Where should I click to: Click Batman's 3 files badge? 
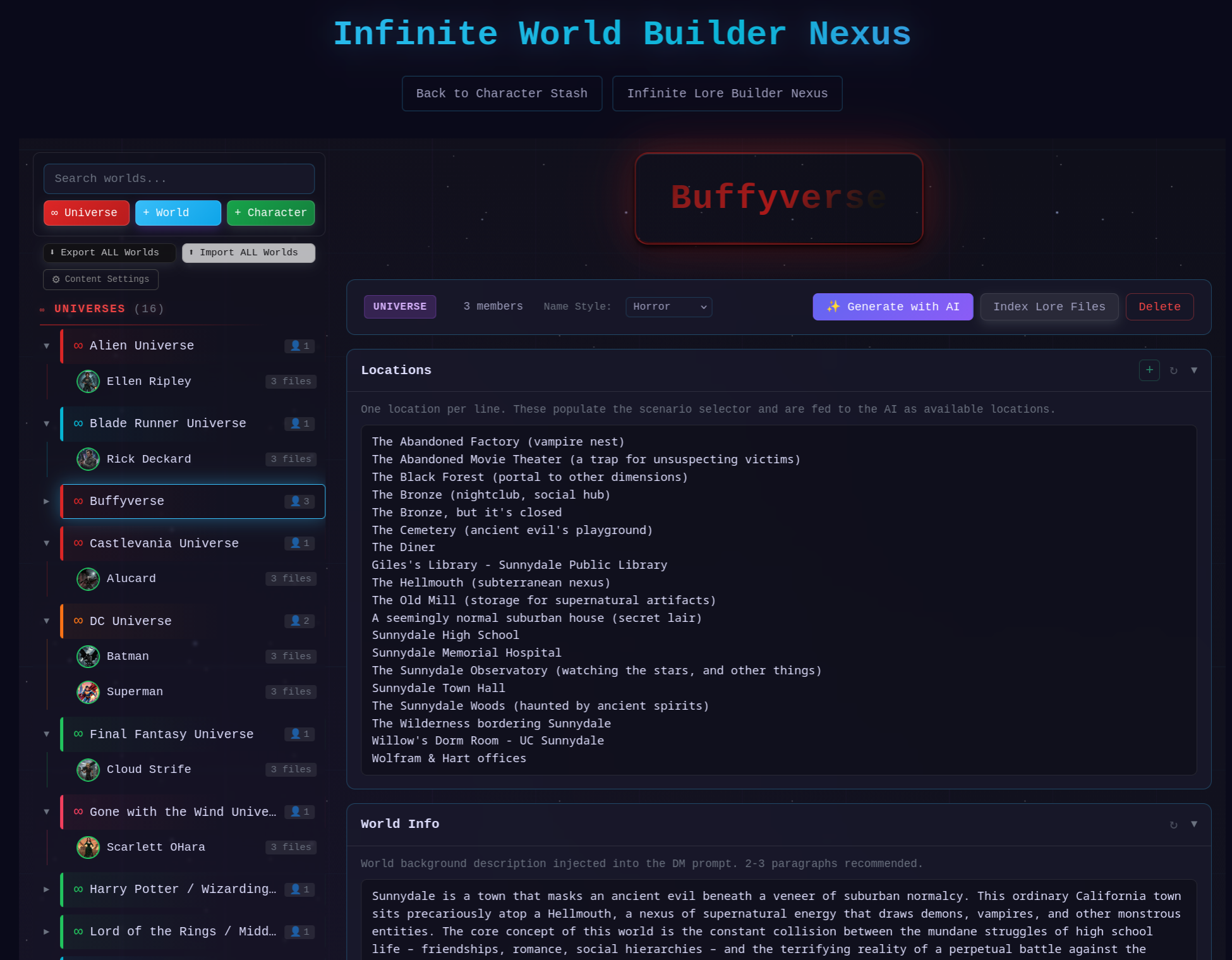point(291,657)
